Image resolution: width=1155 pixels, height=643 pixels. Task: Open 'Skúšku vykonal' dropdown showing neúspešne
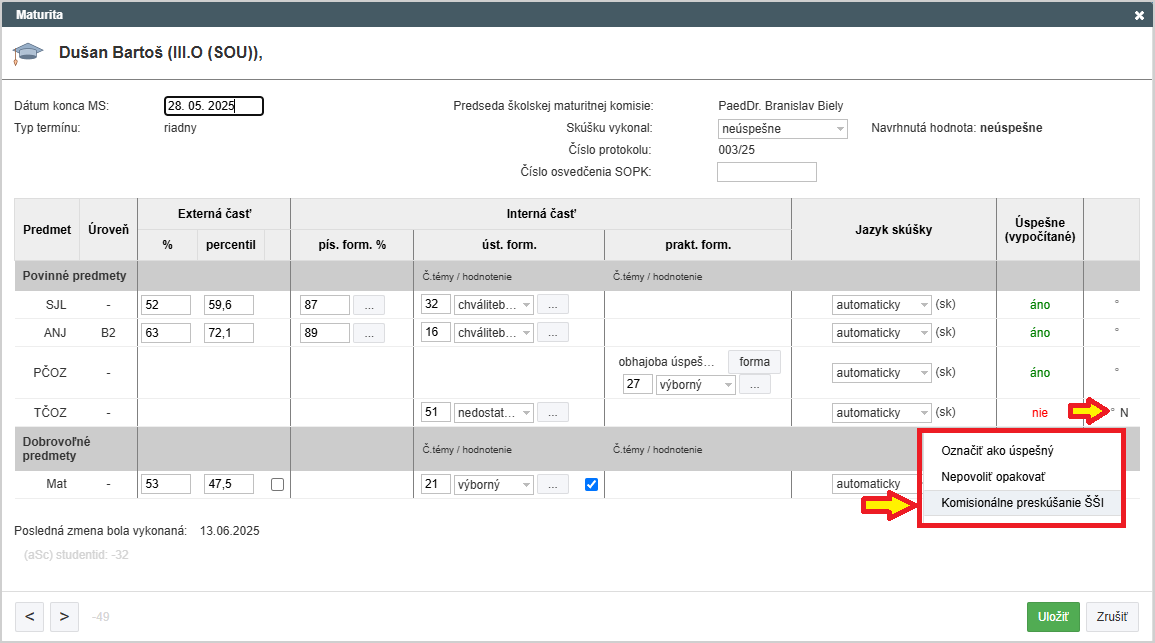click(783, 129)
